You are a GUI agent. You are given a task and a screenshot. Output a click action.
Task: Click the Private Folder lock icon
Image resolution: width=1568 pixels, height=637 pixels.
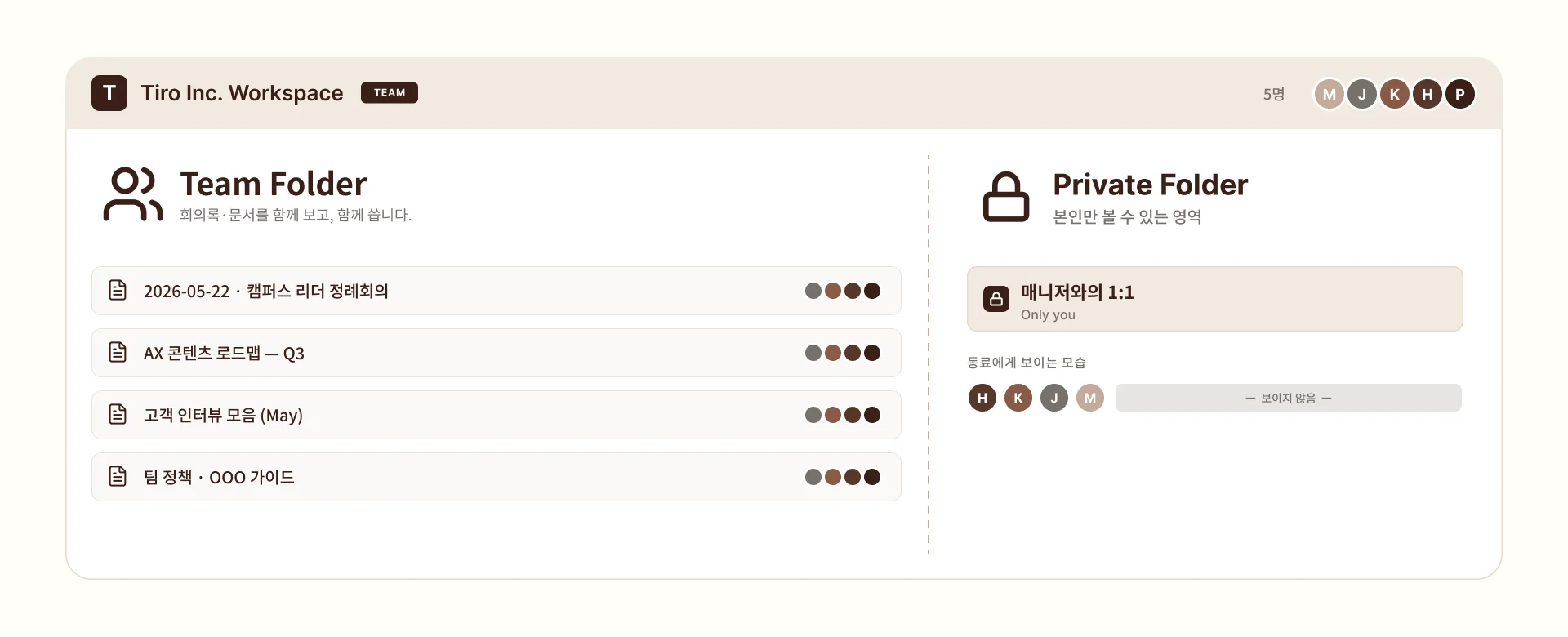[x=1006, y=196]
